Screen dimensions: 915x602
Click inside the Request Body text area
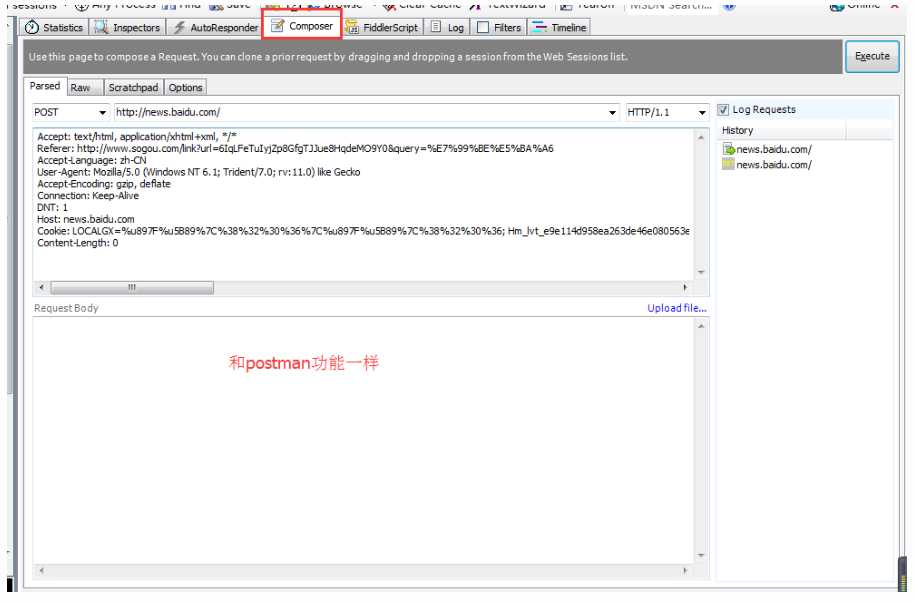(x=363, y=440)
